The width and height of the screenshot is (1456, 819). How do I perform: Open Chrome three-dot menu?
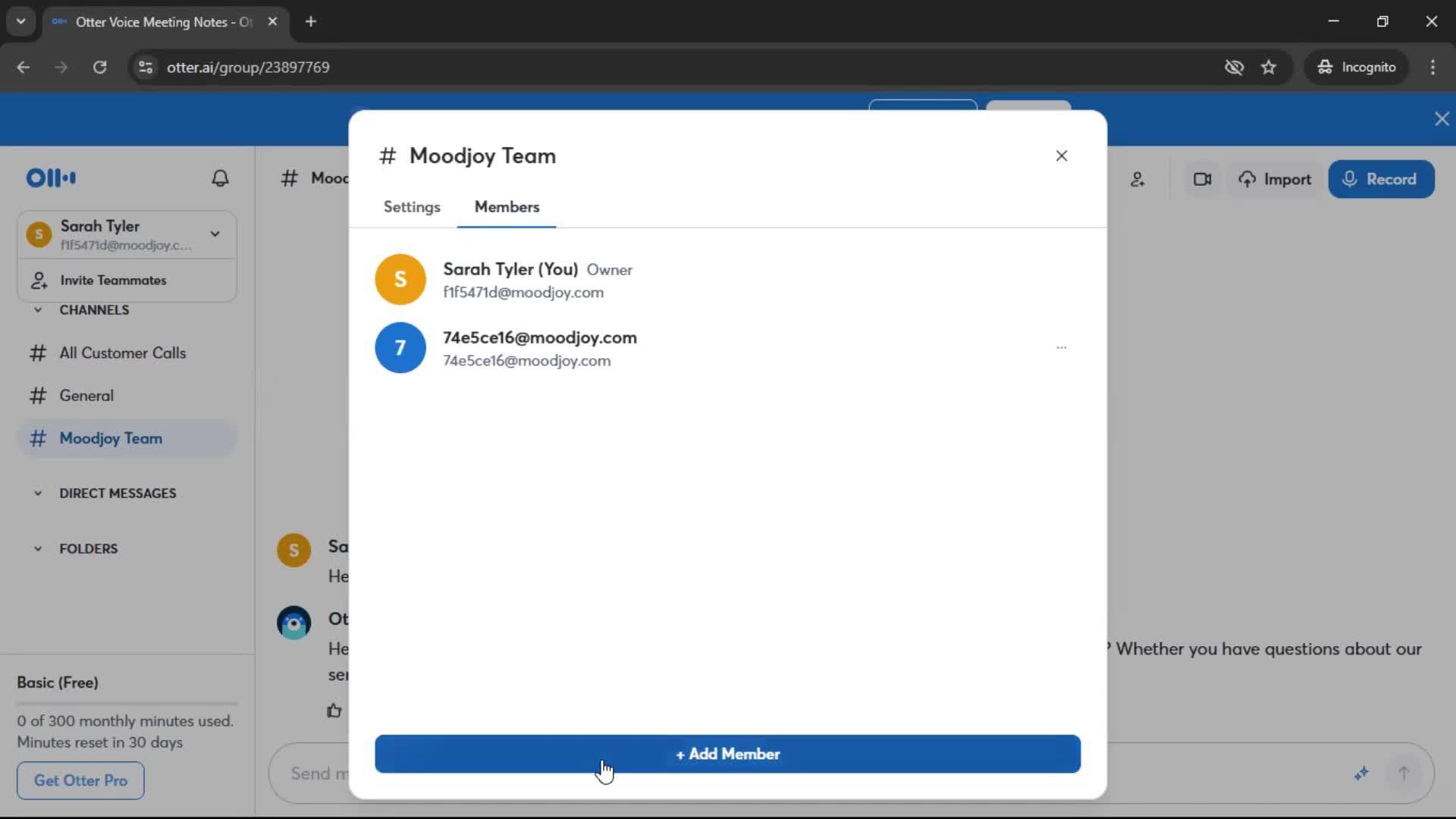(x=1432, y=67)
